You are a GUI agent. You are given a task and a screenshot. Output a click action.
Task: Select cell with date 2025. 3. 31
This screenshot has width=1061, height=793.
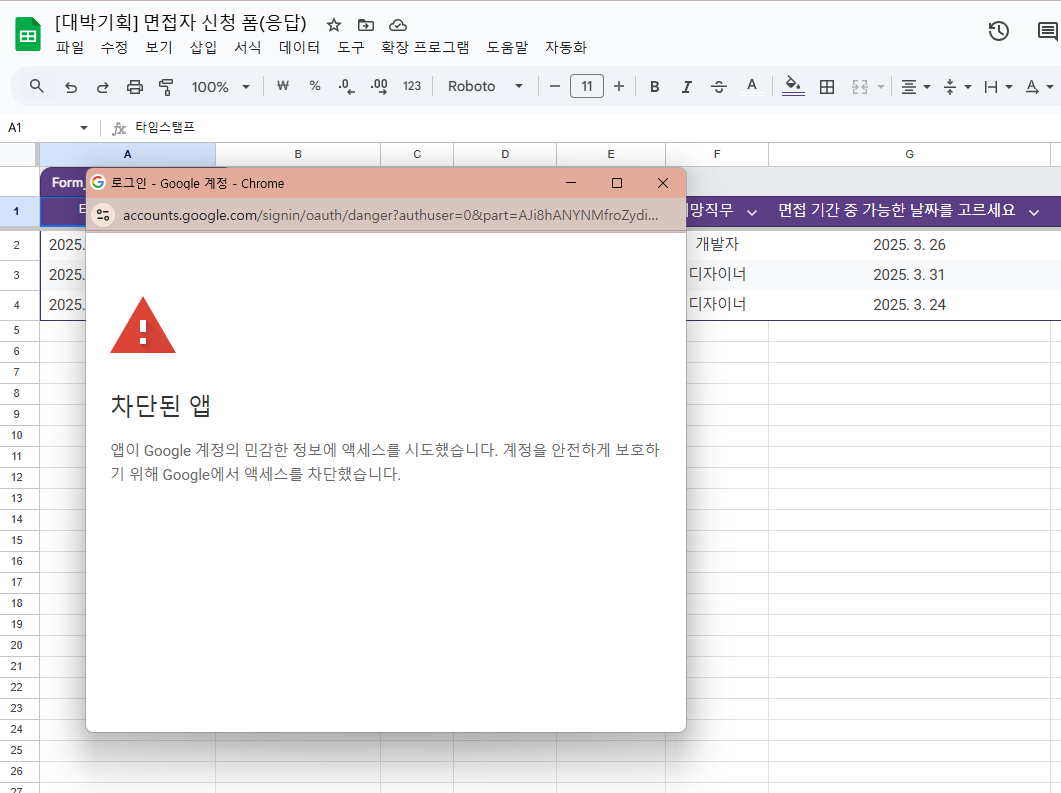point(909,275)
